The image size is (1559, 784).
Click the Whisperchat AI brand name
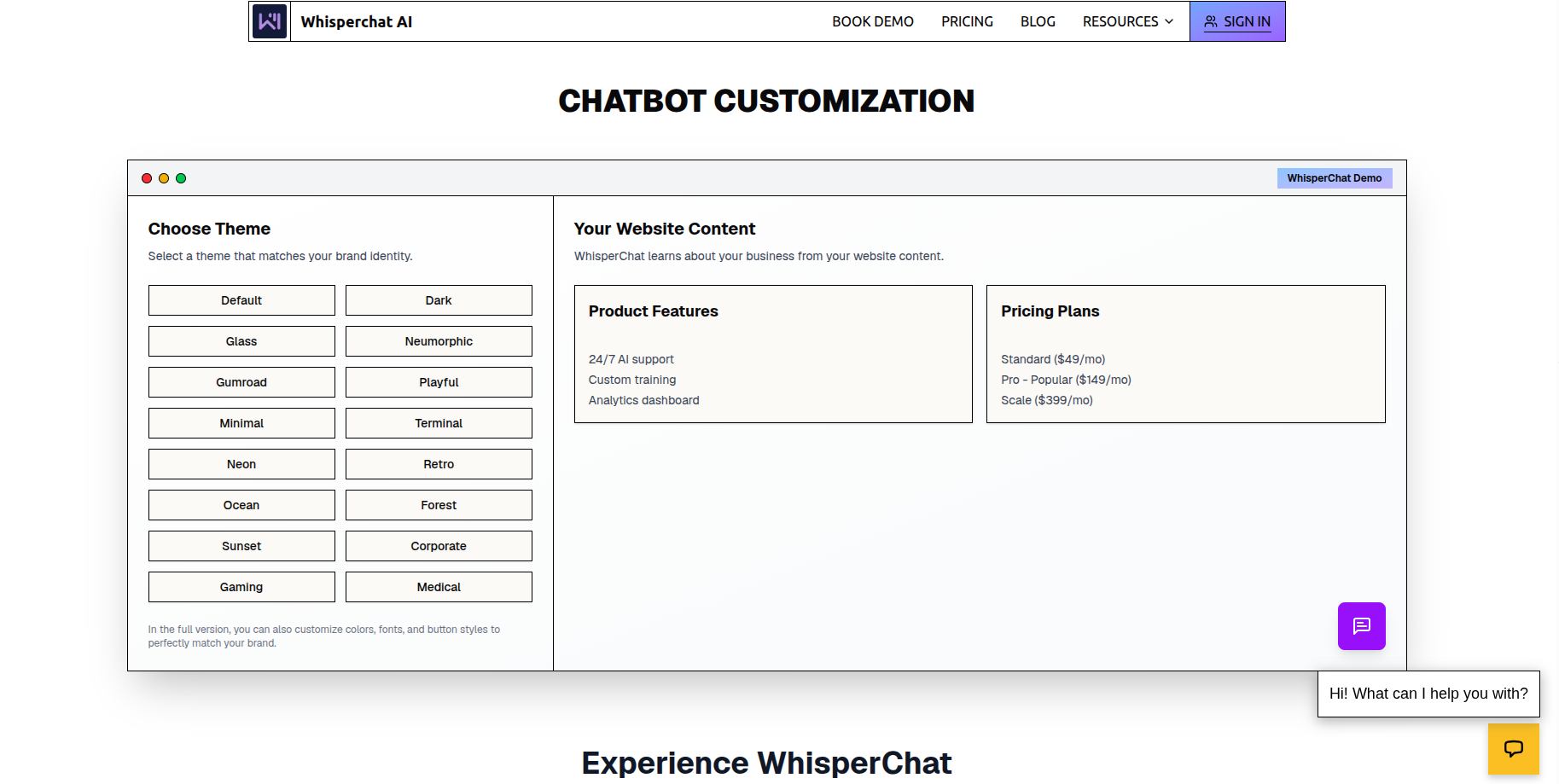(x=357, y=22)
